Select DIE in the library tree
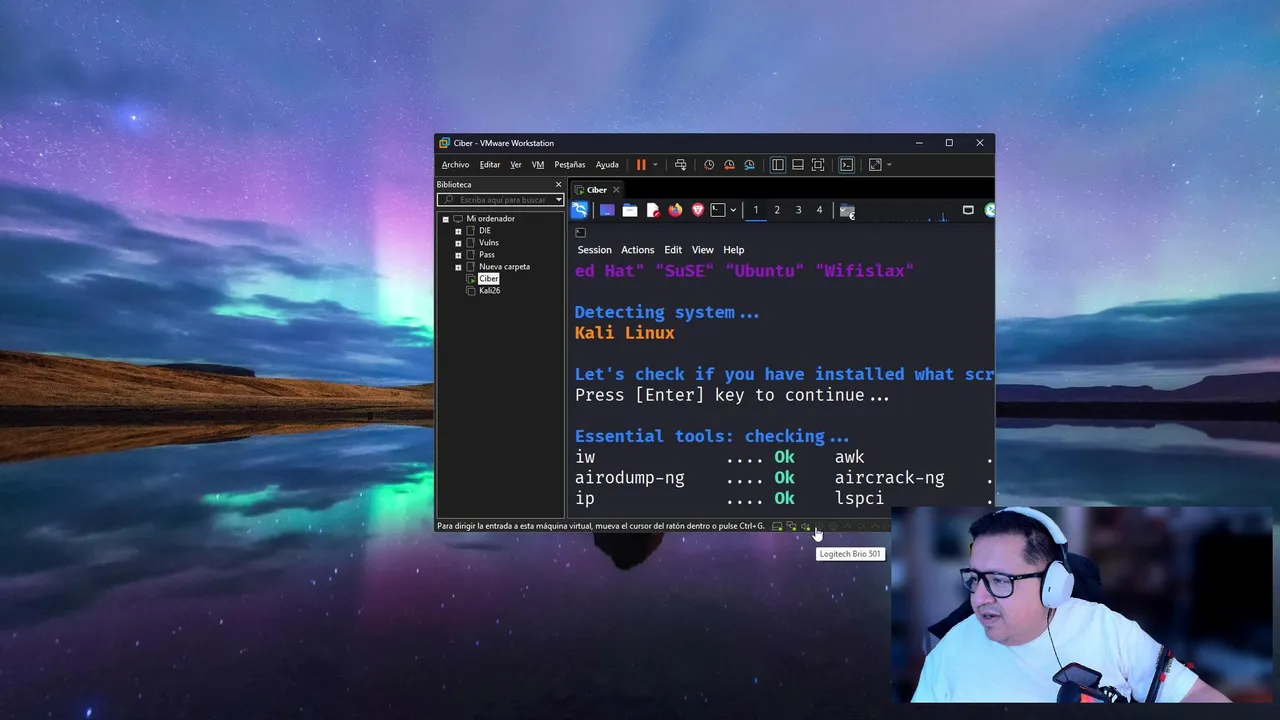Viewport: 1280px width, 720px height. tap(485, 231)
